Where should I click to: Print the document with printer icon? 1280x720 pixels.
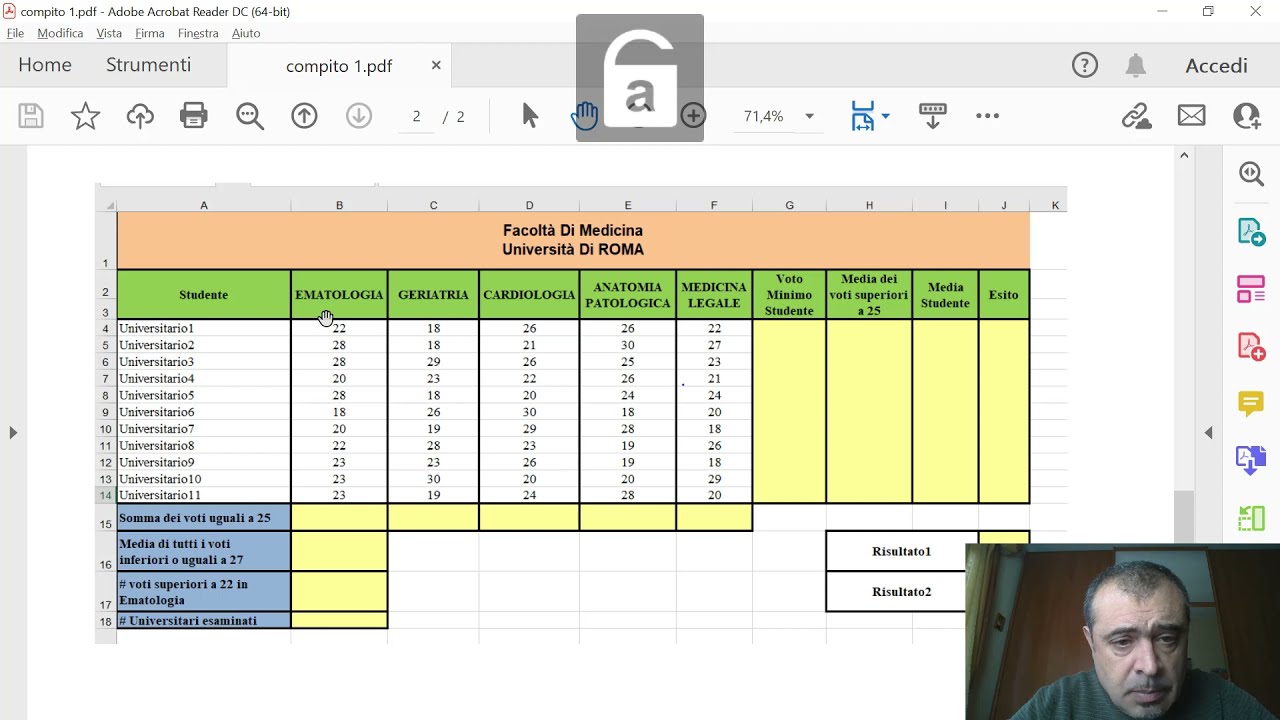point(194,116)
